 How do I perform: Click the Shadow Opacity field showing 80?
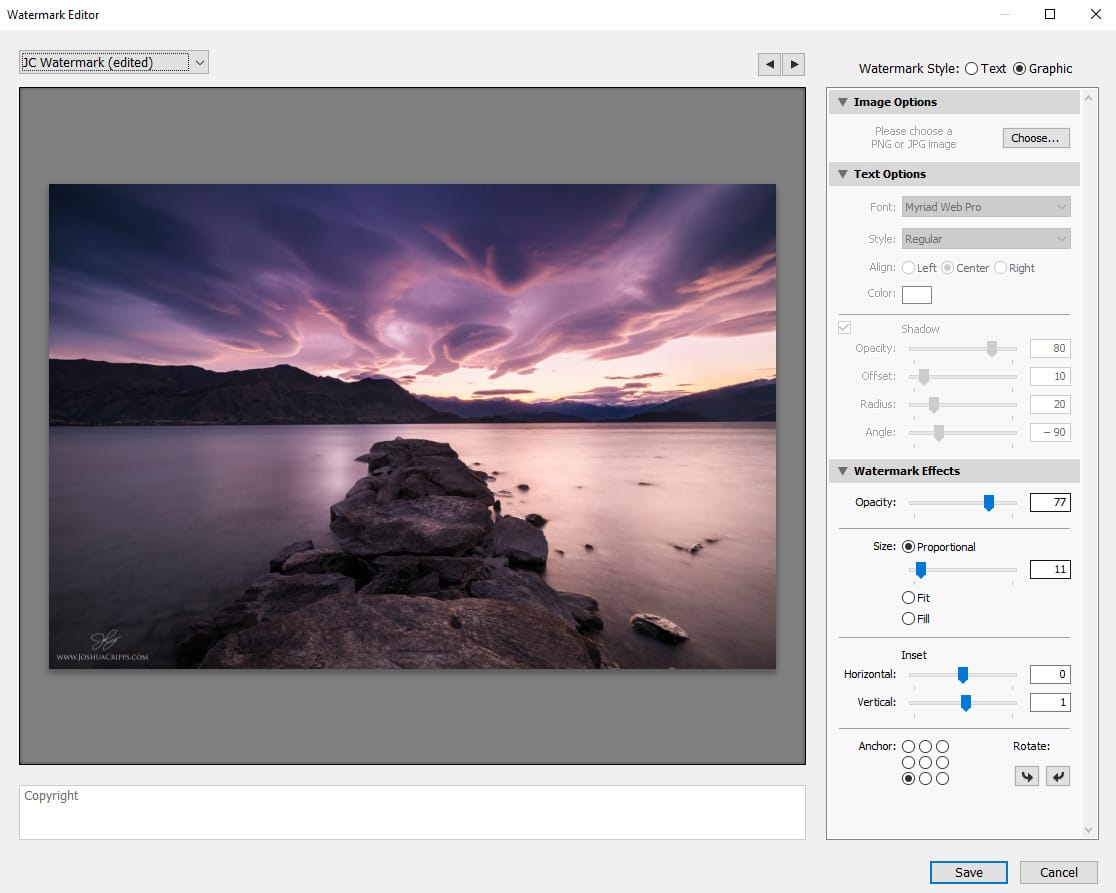[1050, 348]
